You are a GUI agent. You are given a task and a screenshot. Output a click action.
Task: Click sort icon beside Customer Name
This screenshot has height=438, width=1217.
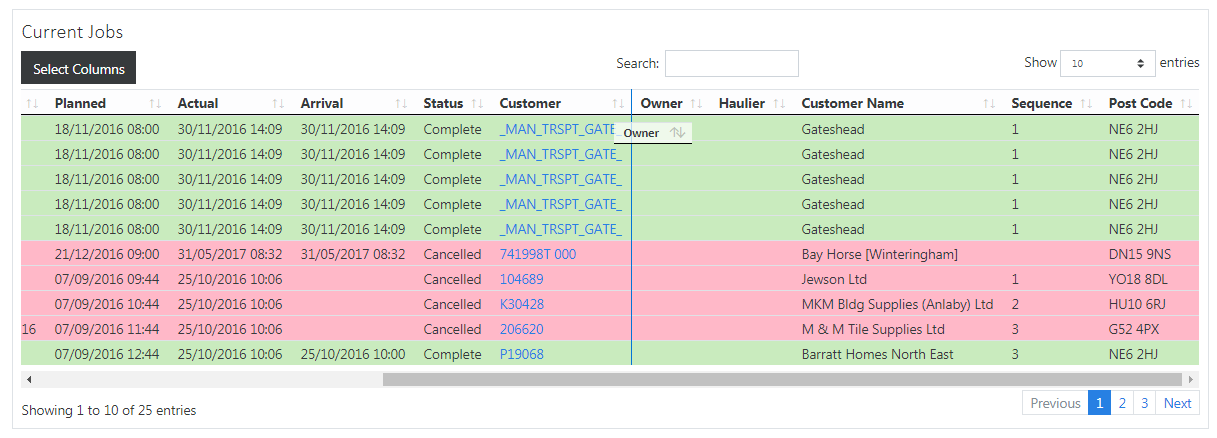tap(989, 104)
